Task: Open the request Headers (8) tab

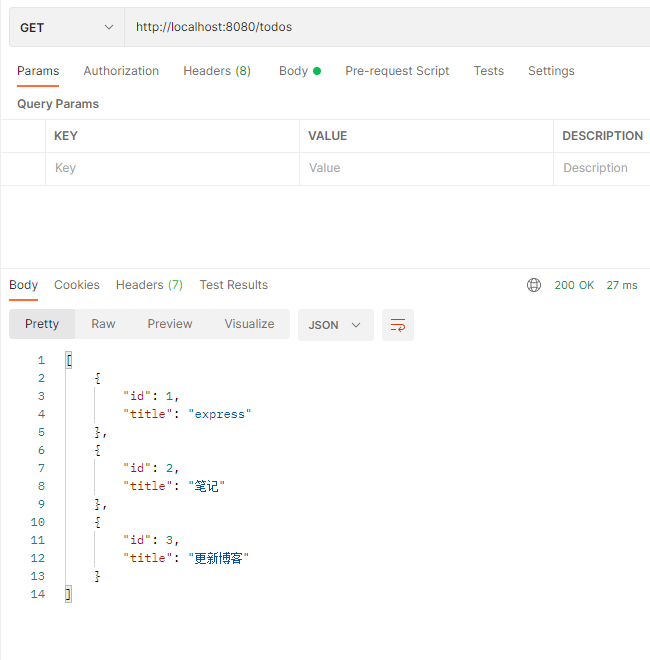Action: [217, 71]
